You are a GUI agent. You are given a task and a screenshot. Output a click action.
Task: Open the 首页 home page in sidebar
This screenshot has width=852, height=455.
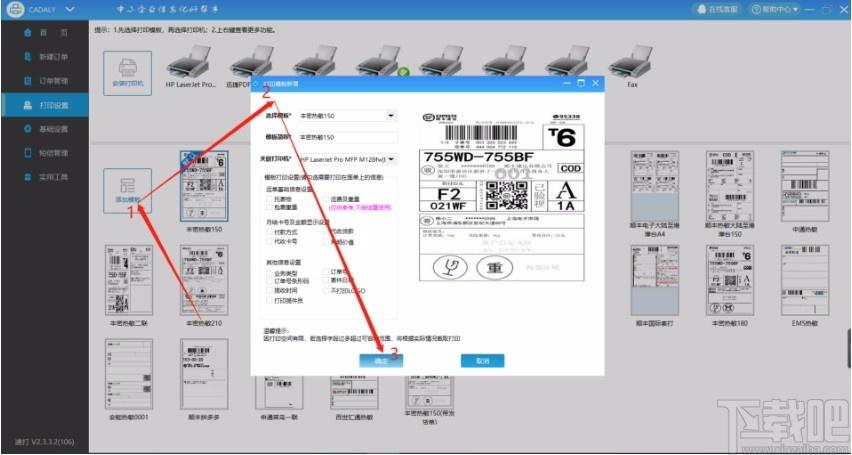point(45,33)
